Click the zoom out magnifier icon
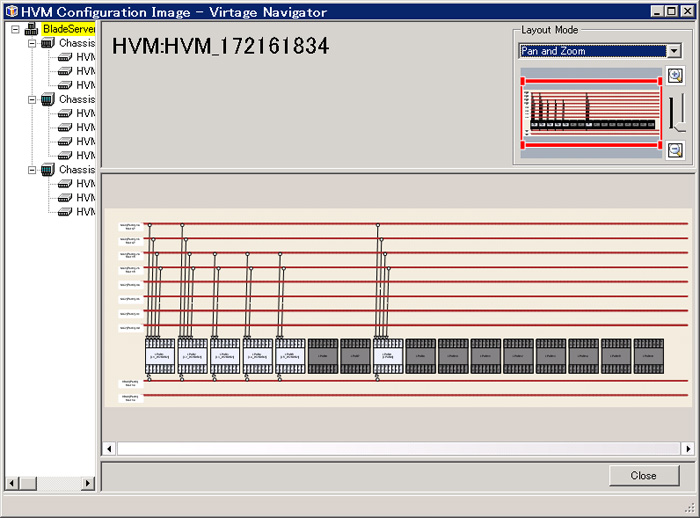Viewport: 700px width, 518px height. [x=675, y=150]
